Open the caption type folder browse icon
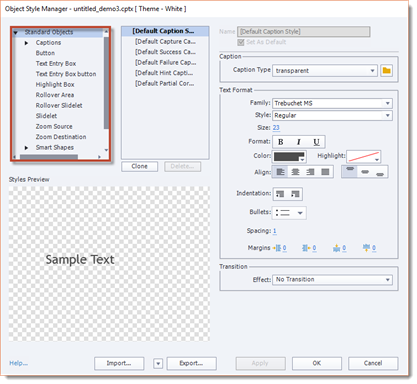The width and height of the screenshot is (417, 384). [x=386, y=70]
